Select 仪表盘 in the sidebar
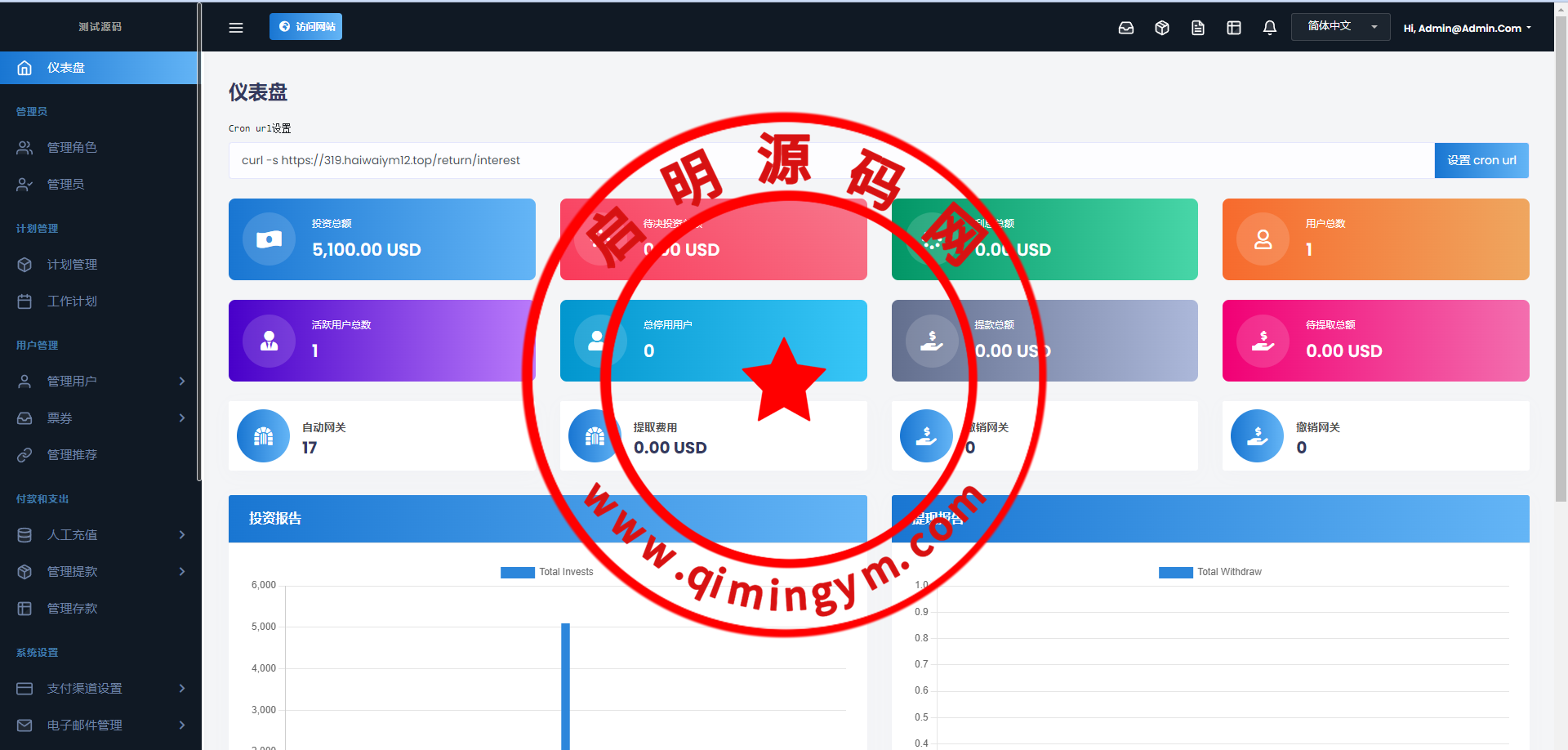1568x750 pixels. 99,68
